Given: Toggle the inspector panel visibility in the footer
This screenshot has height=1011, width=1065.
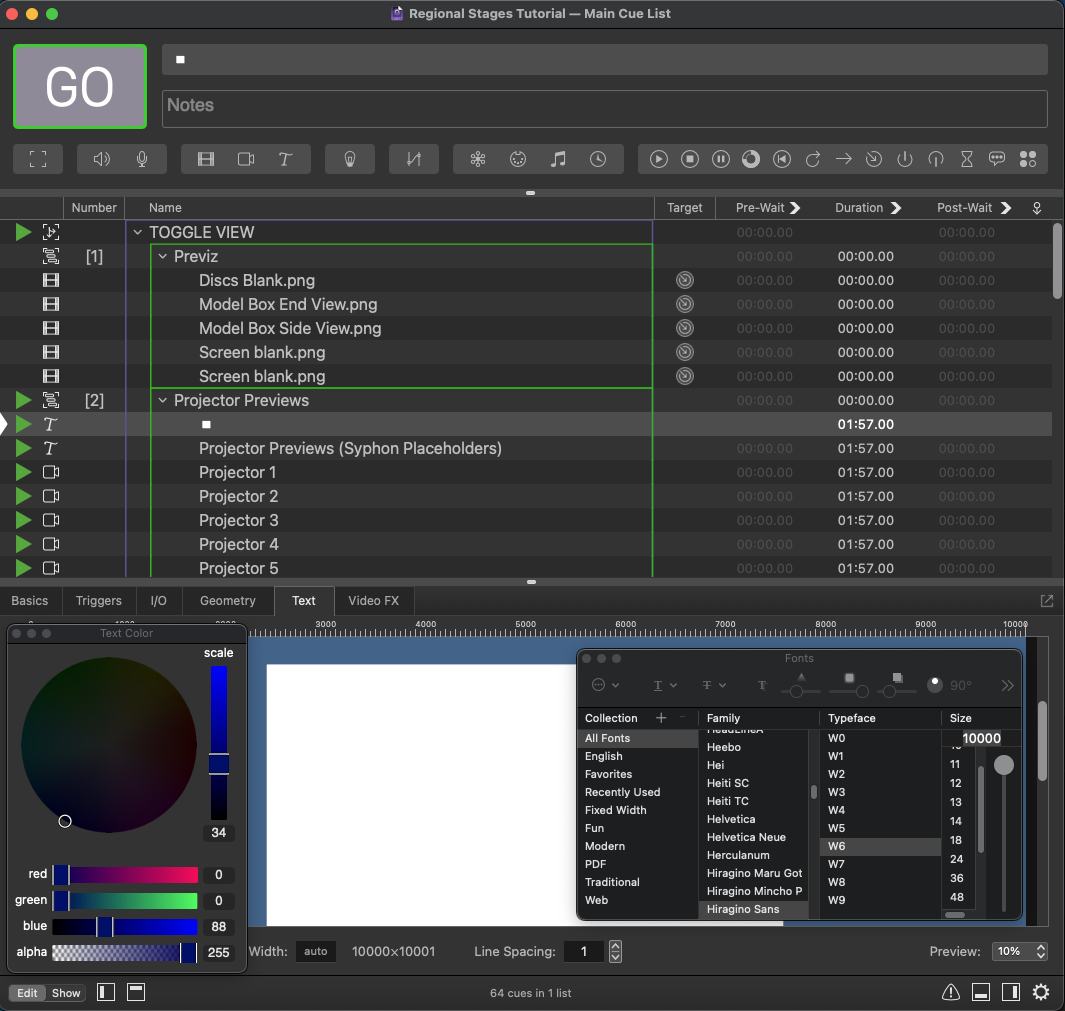Looking at the screenshot, I should click(x=981, y=992).
